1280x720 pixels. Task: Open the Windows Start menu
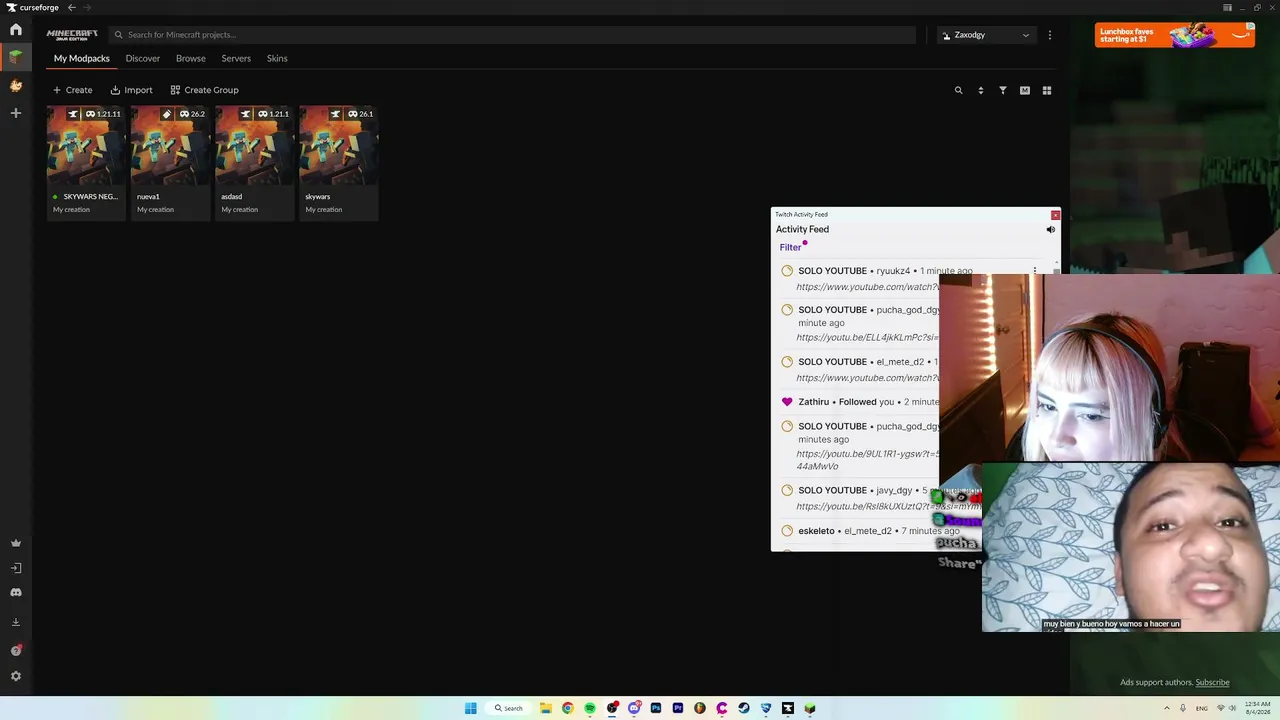point(470,708)
